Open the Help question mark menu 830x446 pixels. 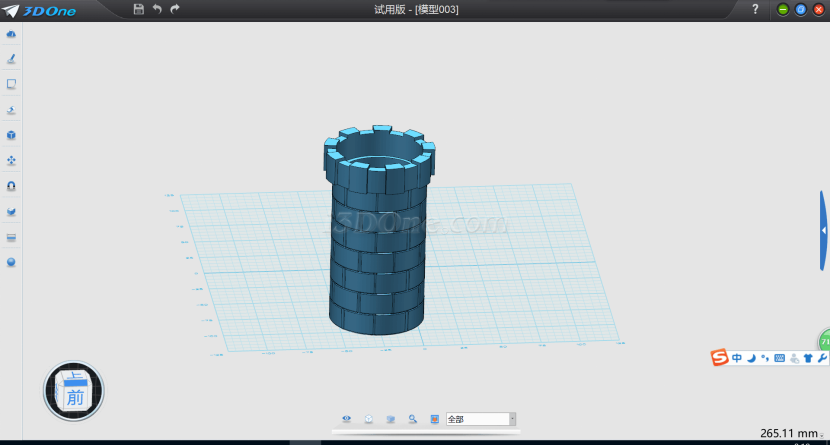coord(755,9)
